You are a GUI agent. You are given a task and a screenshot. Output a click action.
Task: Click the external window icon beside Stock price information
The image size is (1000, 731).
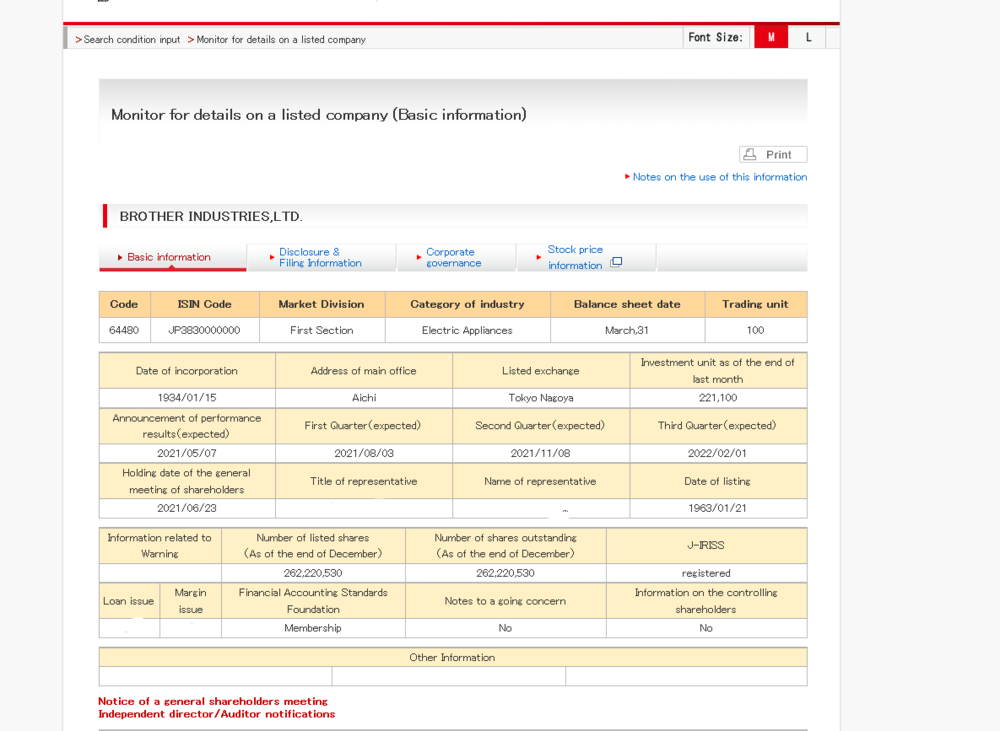pyautogui.click(x=616, y=263)
